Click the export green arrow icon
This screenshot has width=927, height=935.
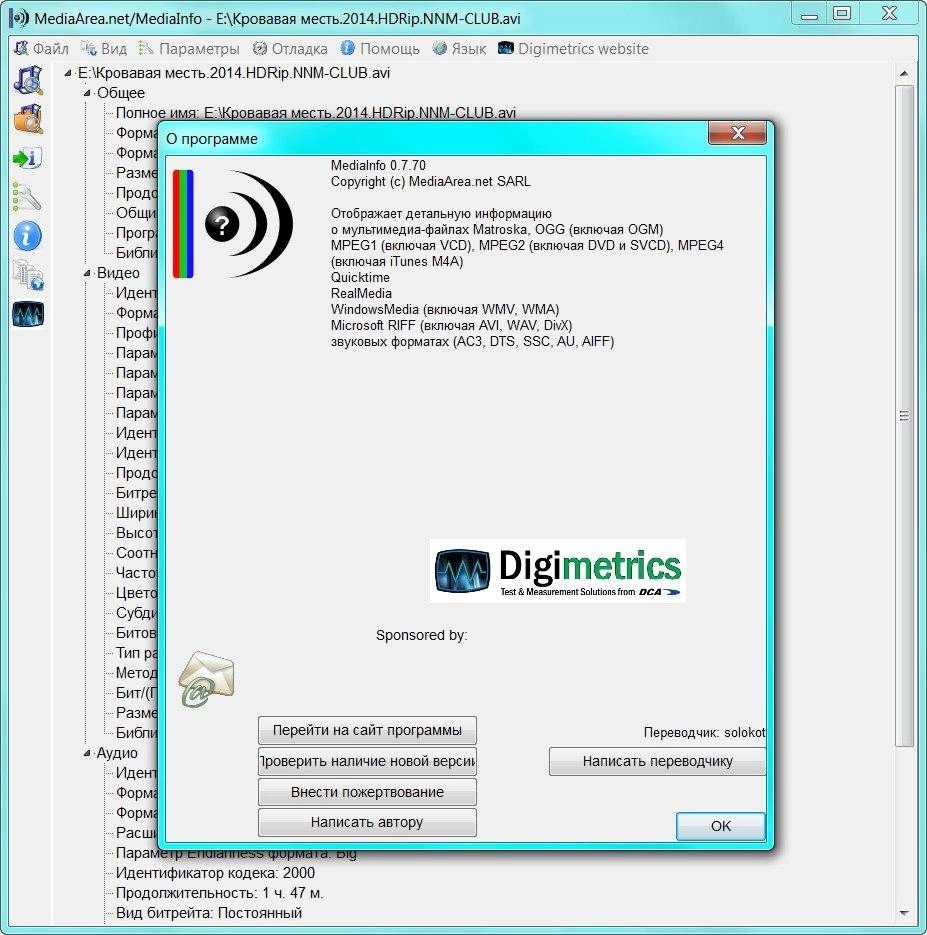pyautogui.click(x=27, y=158)
